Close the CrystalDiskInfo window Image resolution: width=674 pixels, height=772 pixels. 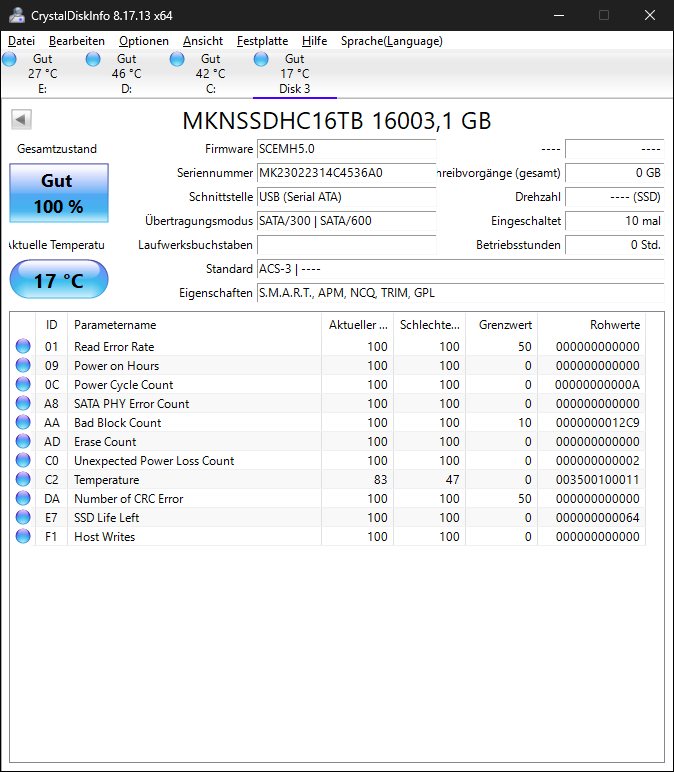pyautogui.click(x=650, y=15)
